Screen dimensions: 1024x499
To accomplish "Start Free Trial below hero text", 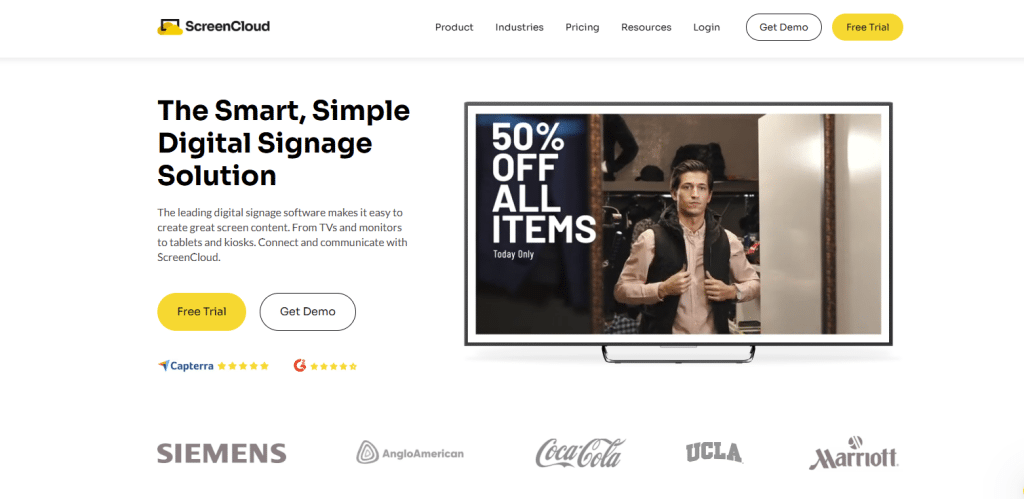I will point(202,312).
